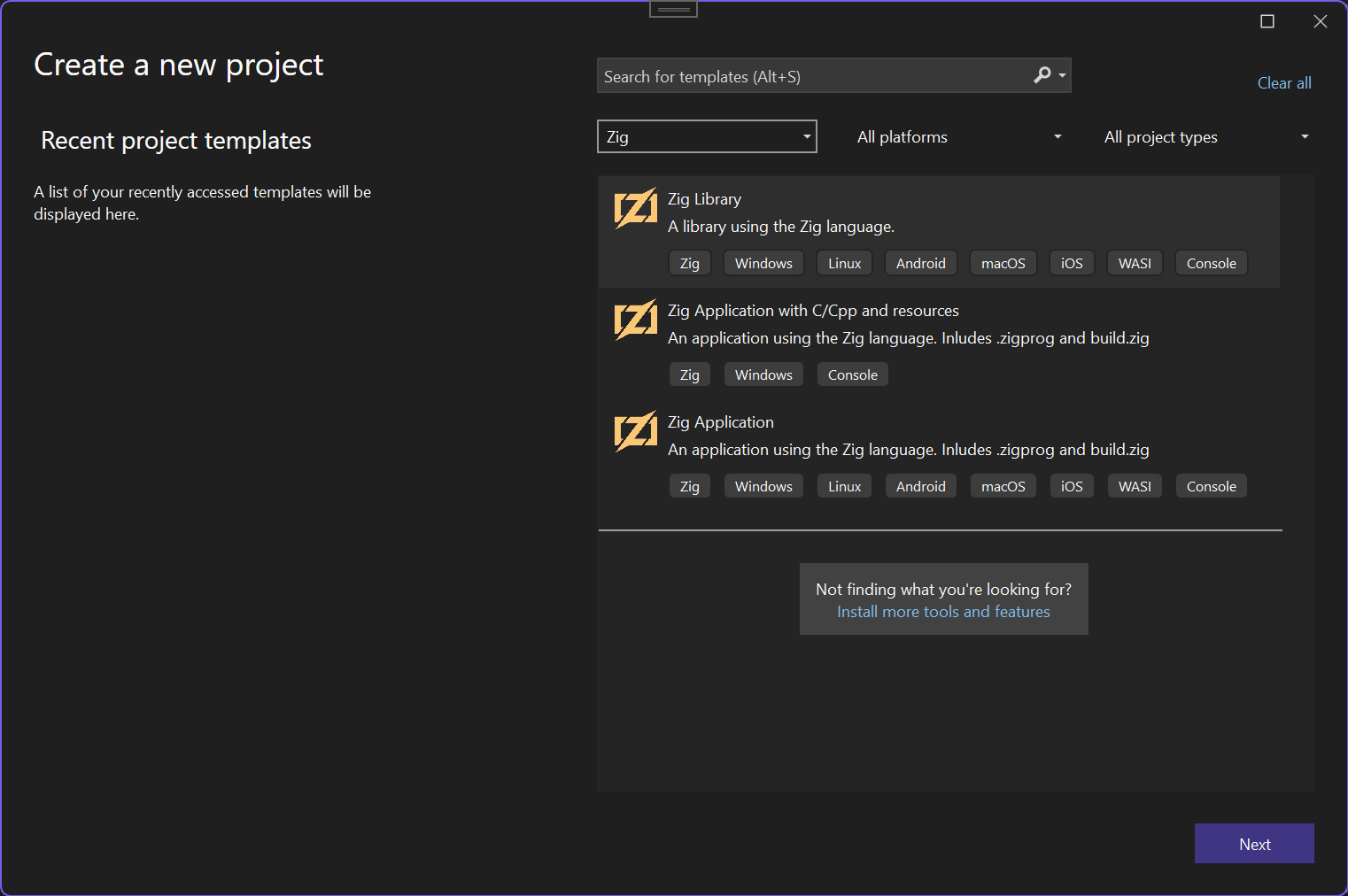Pick the plain Zig Application template
This screenshot has height=896, width=1348.
[720, 422]
